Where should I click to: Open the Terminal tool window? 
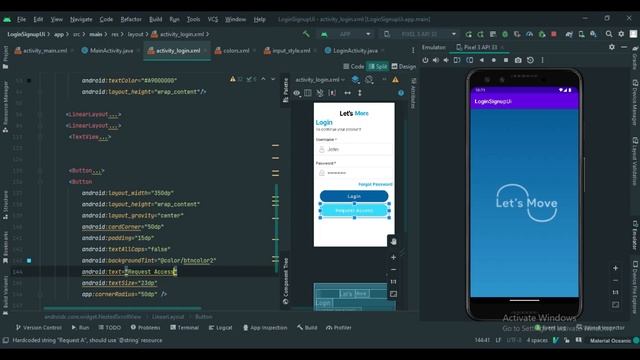click(184, 327)
